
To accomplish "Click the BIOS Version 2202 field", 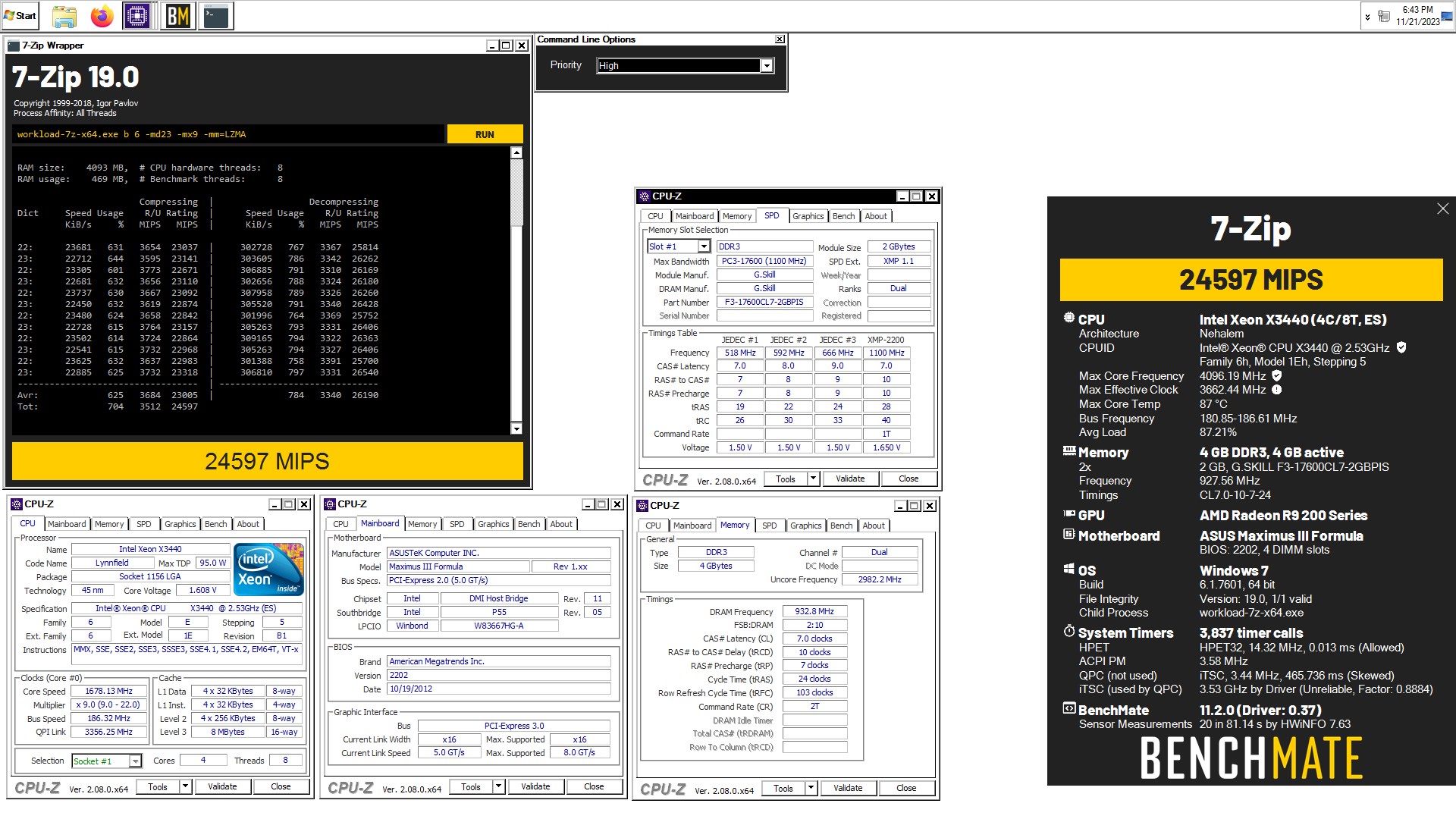I will [498, 675].
